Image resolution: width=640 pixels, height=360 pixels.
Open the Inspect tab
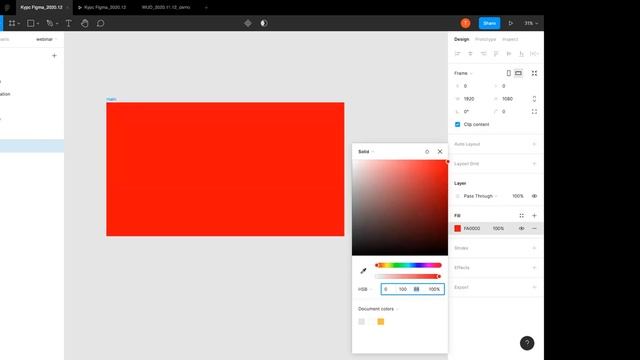pos(510,39)
